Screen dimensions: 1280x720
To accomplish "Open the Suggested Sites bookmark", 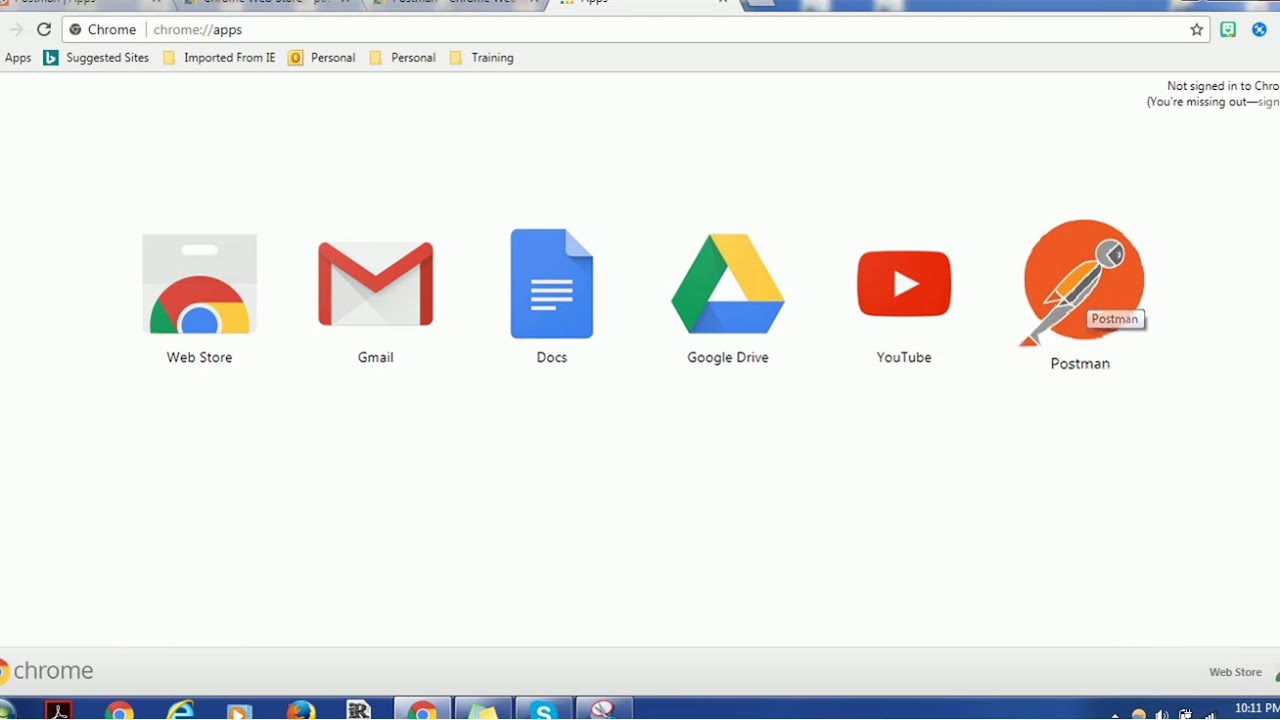I will [96, 58].
